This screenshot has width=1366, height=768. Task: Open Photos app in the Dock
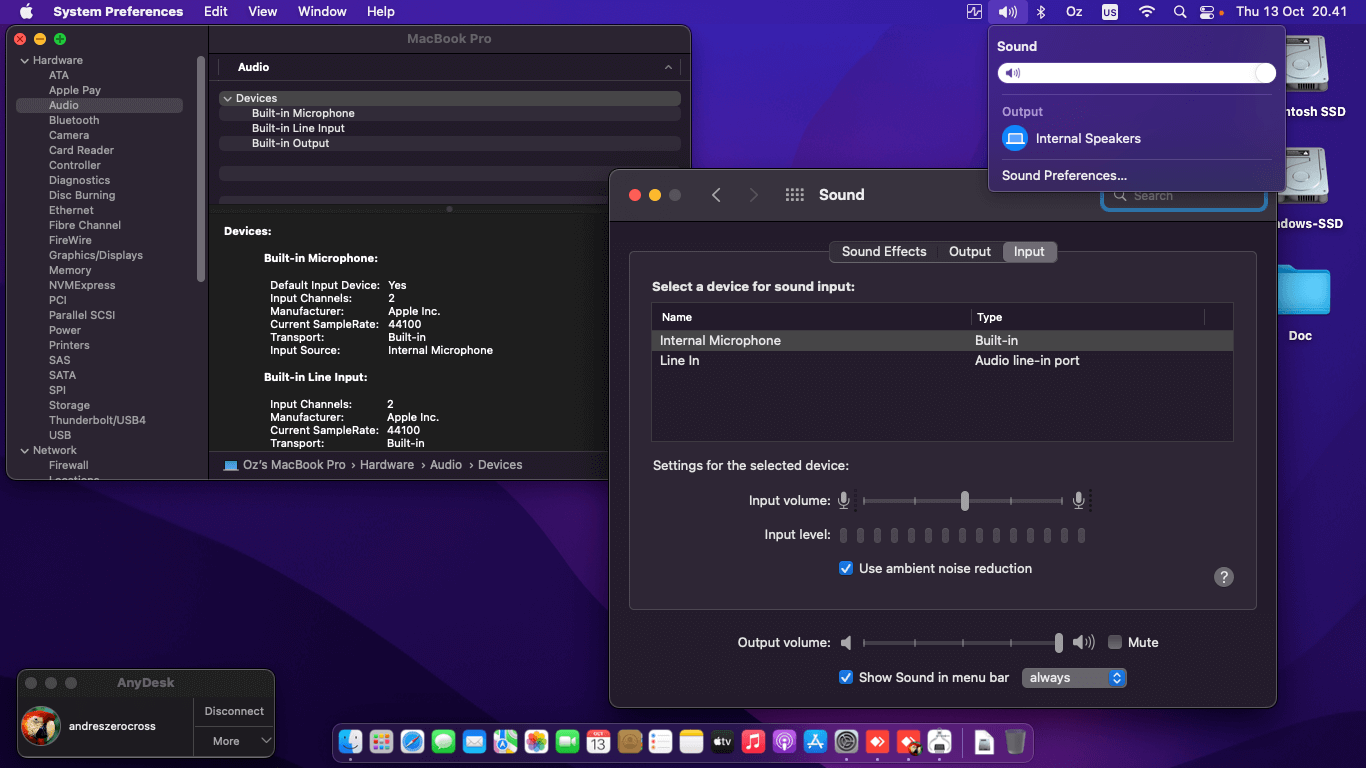536,742
